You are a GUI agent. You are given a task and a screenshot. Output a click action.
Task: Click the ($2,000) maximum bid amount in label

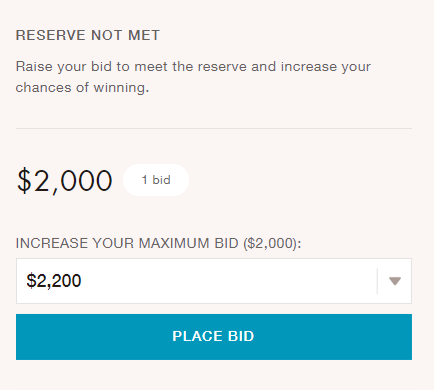point(271,243)
